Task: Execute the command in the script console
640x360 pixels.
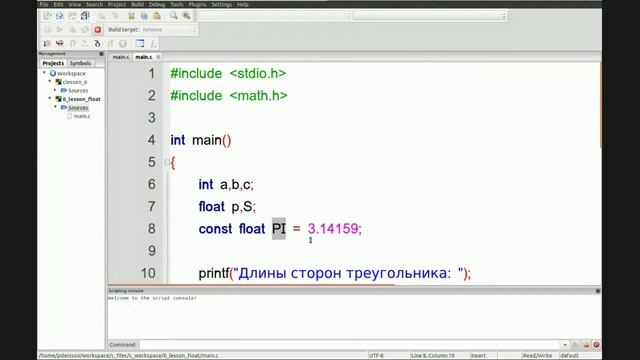Action: 576,345
